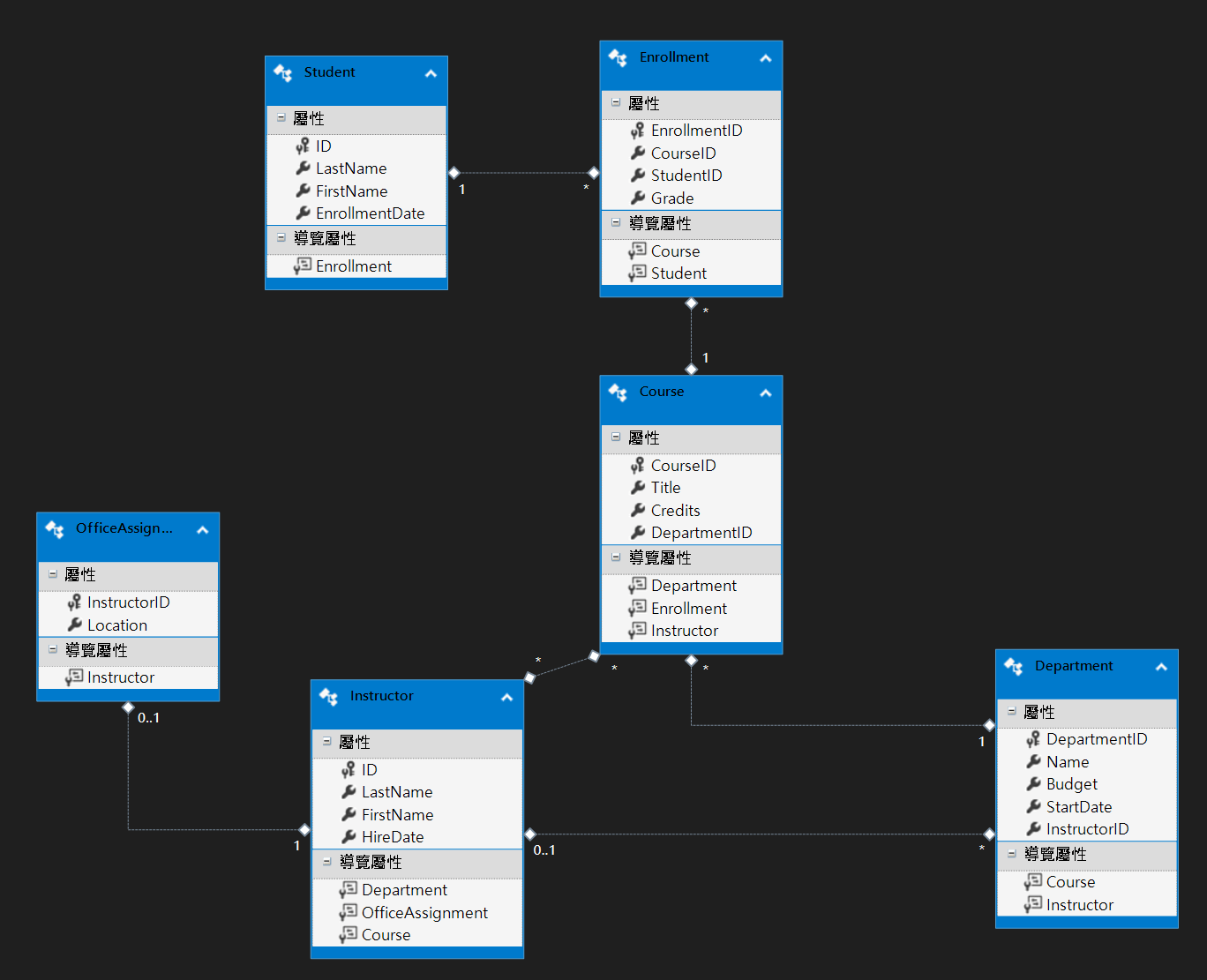This screenshot has height=980, width=1207.
Task: Click the key icon beside DepartmentID in Department
Action: (x=1033, y=739)
